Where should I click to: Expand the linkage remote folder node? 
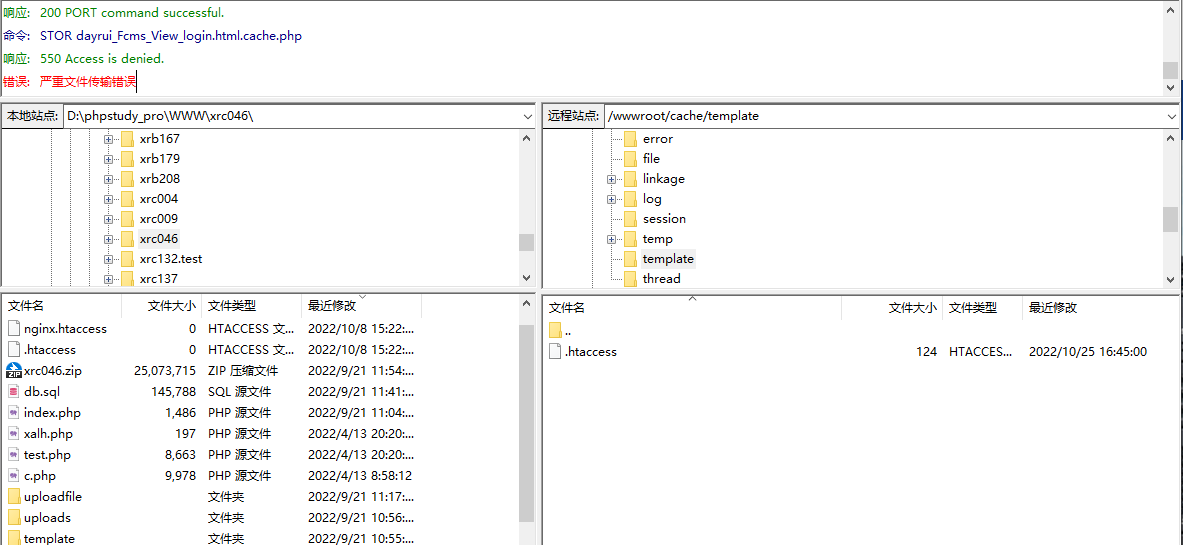coord(611,179)
